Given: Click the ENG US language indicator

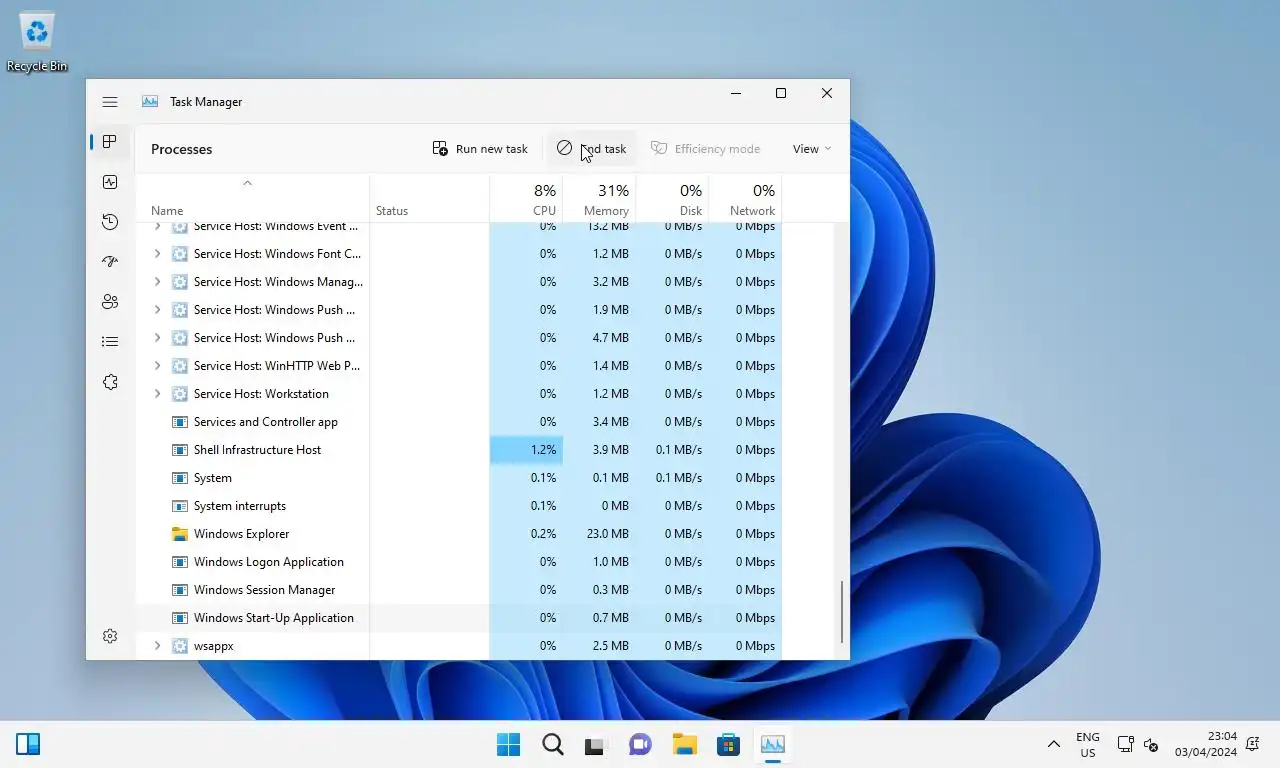Looking at the screenshot, I should click(x=1088, y=745).
